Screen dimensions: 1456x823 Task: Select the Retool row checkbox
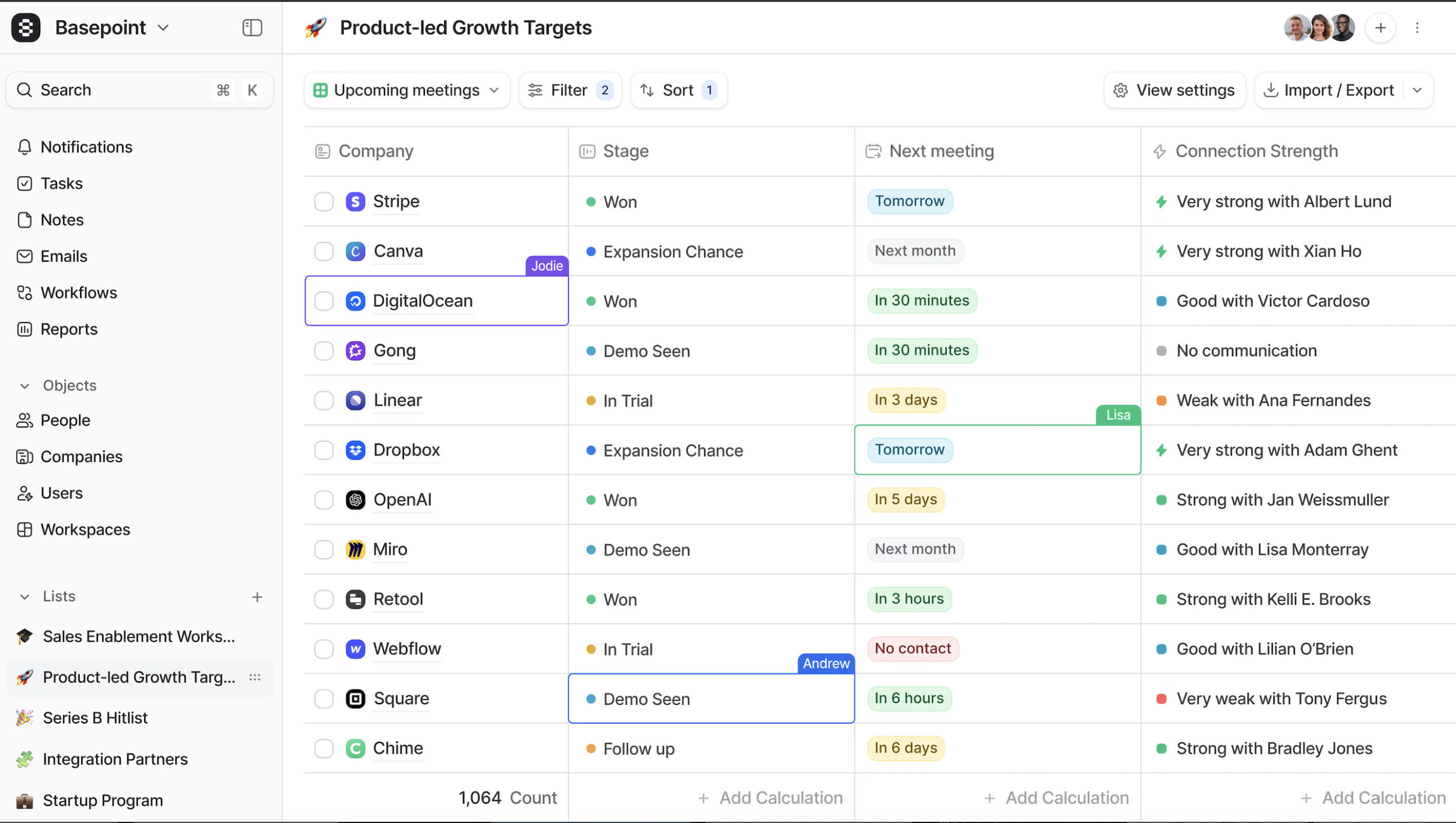click(x=324, y=599)
